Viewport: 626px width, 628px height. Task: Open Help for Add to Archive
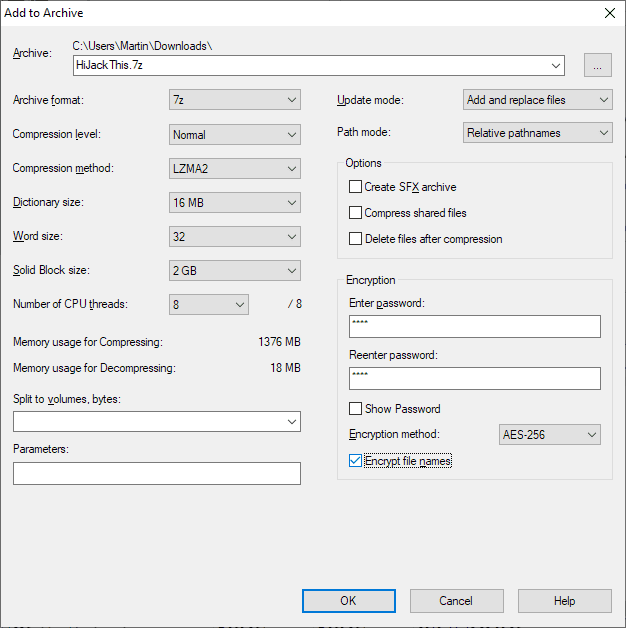tap(564, 601)
